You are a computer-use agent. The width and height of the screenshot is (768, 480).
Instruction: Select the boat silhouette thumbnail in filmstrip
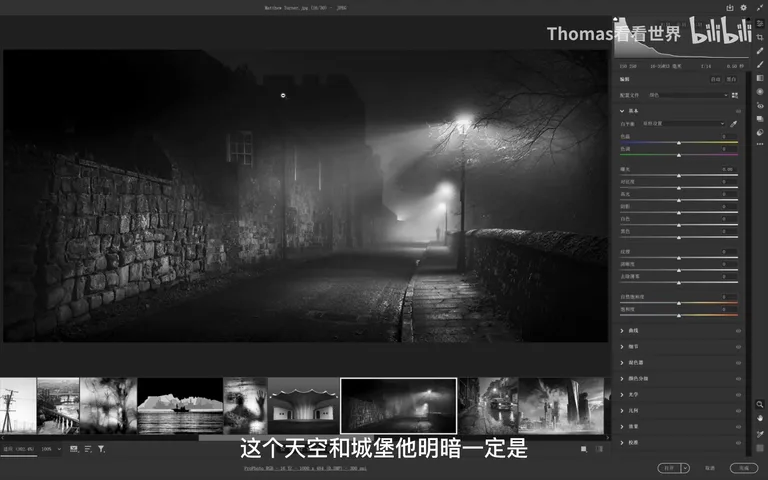click(x=180, y=406)
